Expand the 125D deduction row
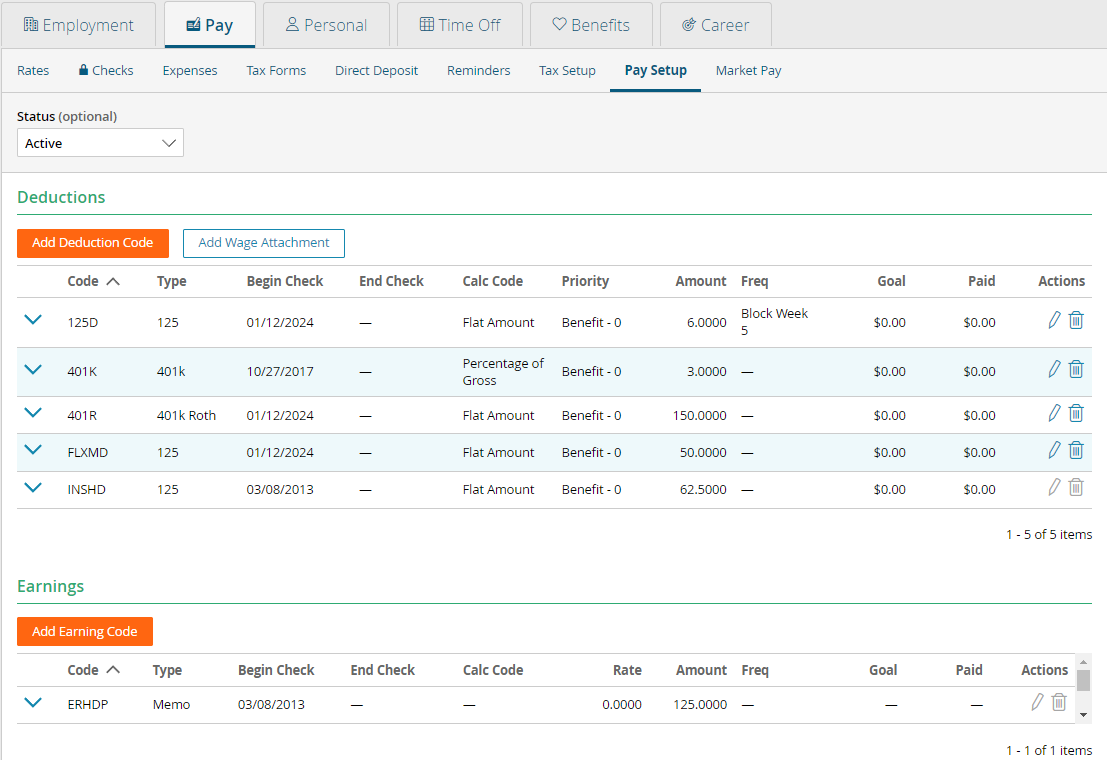This screenshot has width=1107, height=760. pyautogui.click(x=33, y=319)
